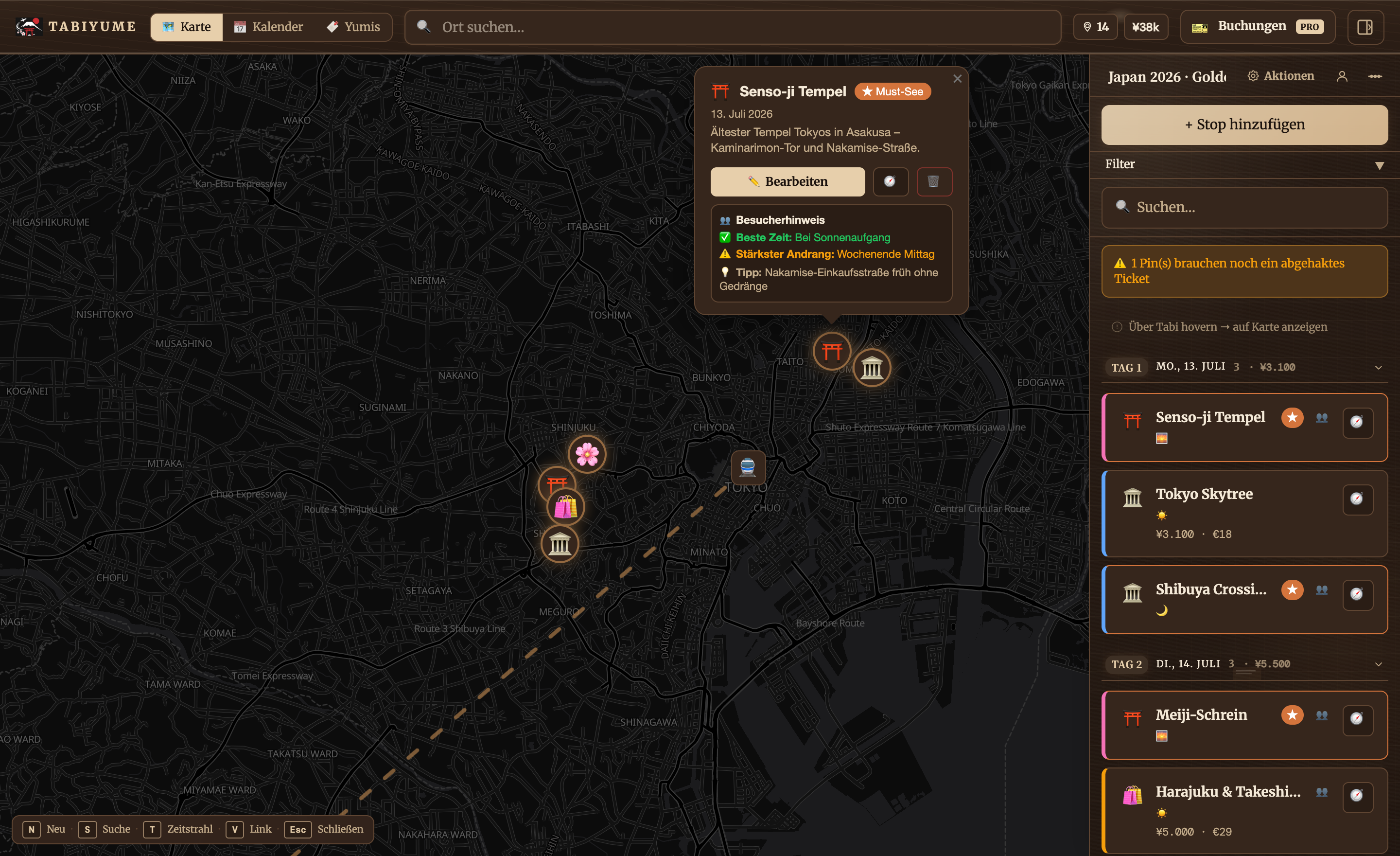Select the cherry blossom map pin

[x=586, y=454]
